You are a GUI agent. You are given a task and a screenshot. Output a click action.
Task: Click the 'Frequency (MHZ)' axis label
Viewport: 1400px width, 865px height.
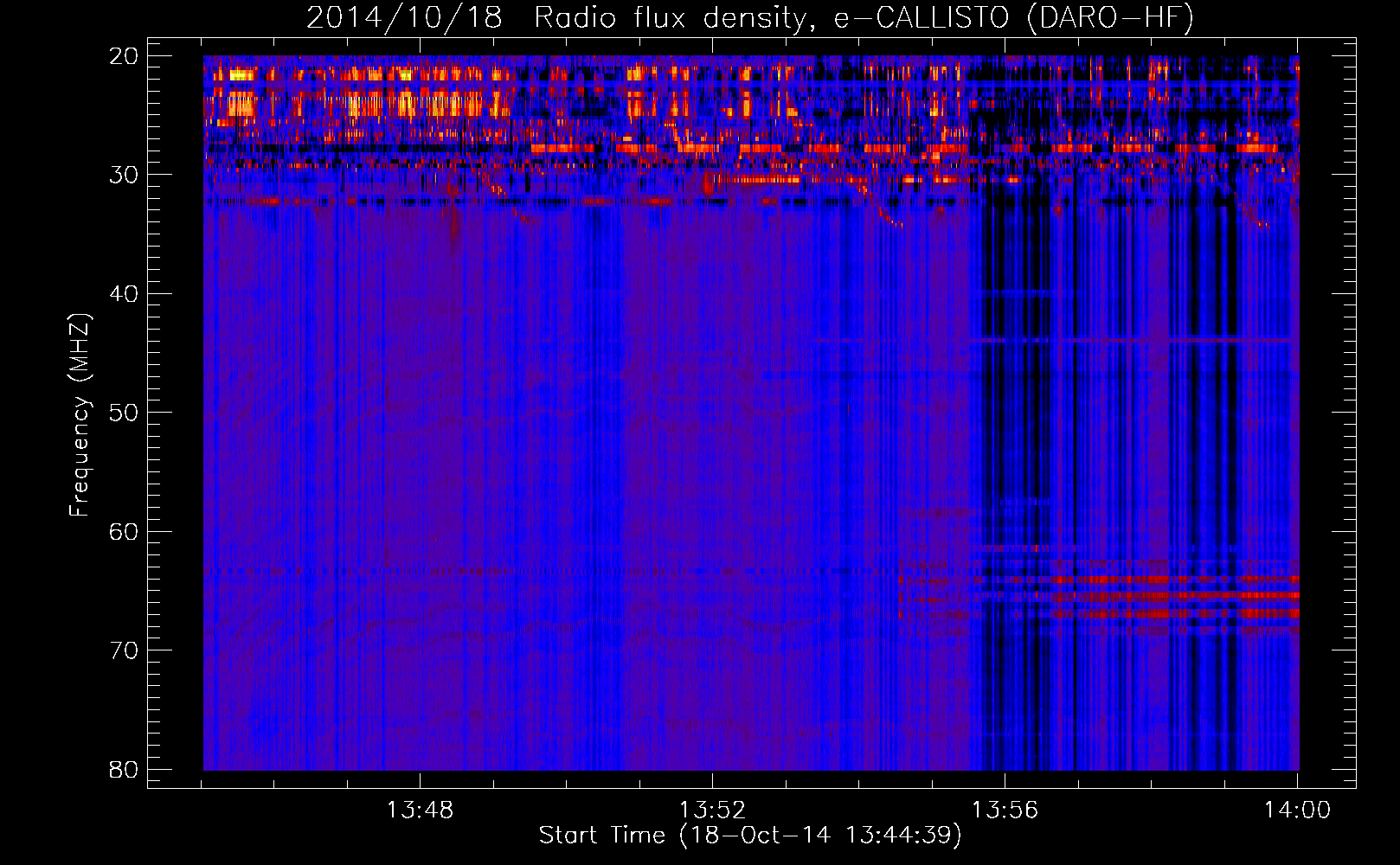point(80,415)
